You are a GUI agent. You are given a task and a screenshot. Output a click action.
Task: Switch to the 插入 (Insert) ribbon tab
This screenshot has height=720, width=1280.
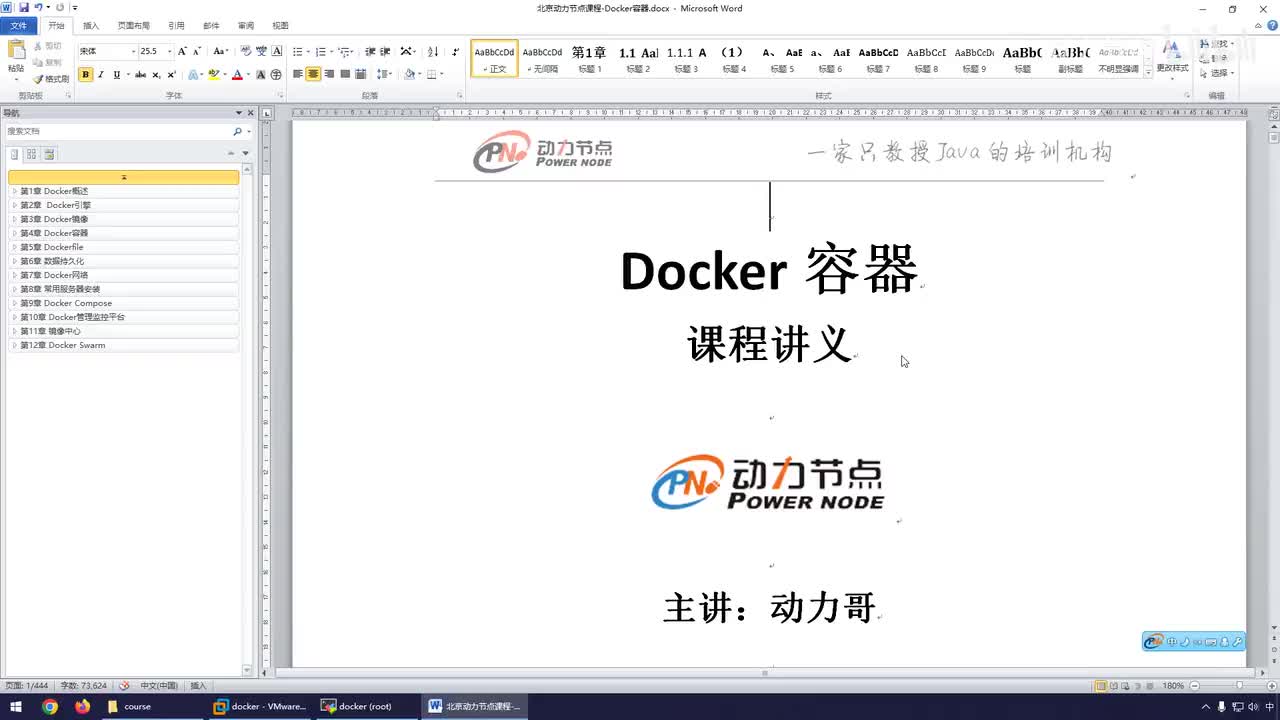pyautogui.click(x=91, y=25)
